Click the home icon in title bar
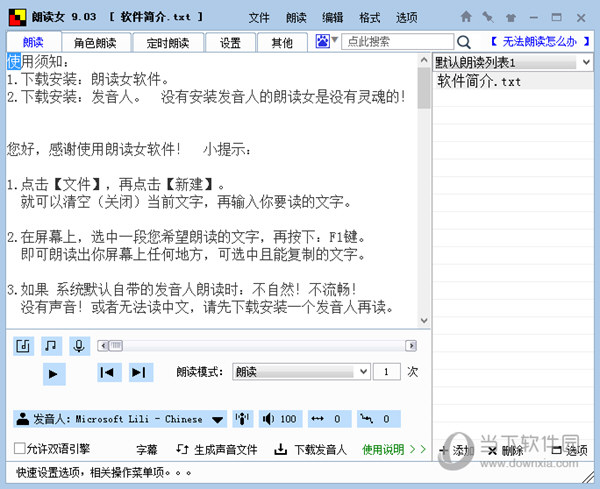The width and height of the screenshot is (600, 489). click(x=466, y=16)
